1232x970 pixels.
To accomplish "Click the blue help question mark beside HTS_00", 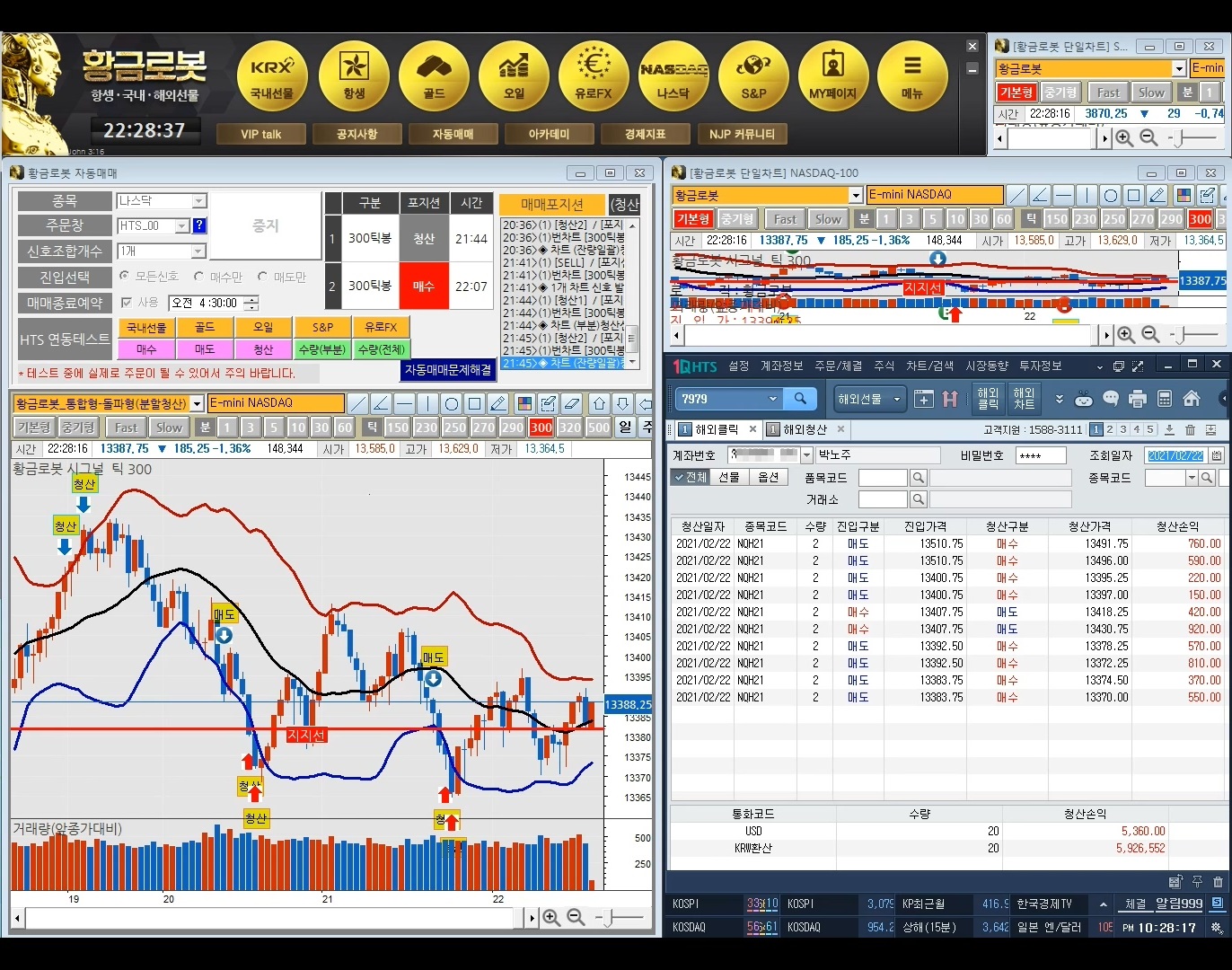I will [199, 225].
